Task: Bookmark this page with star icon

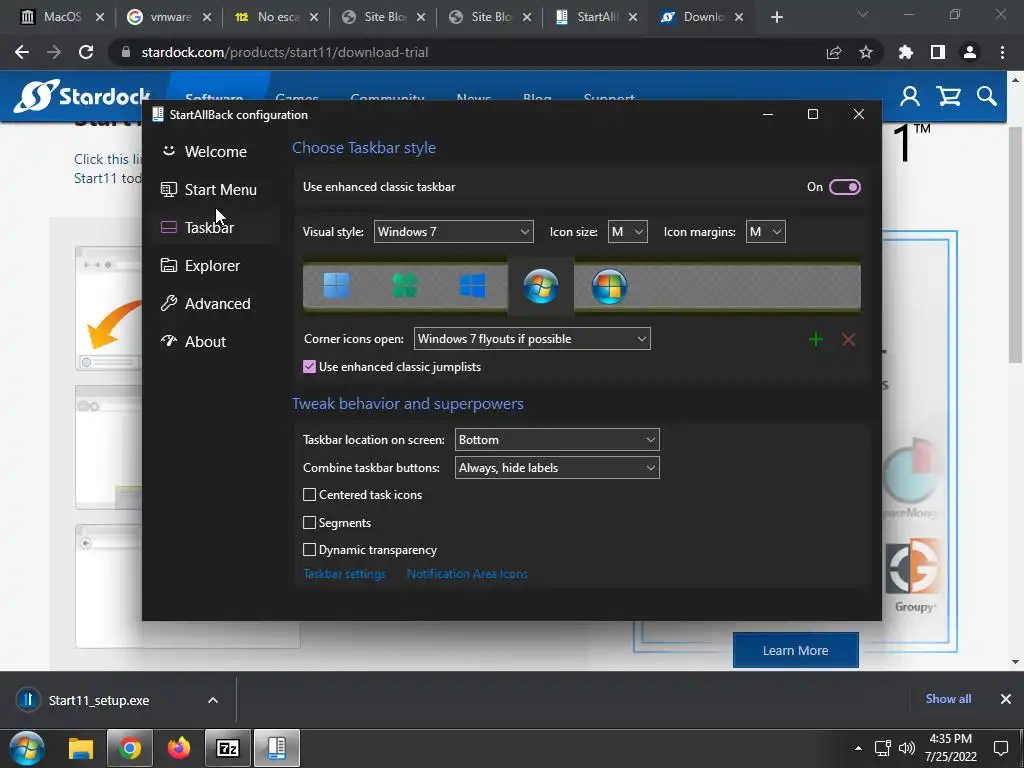Action: [x=866, y=52]
